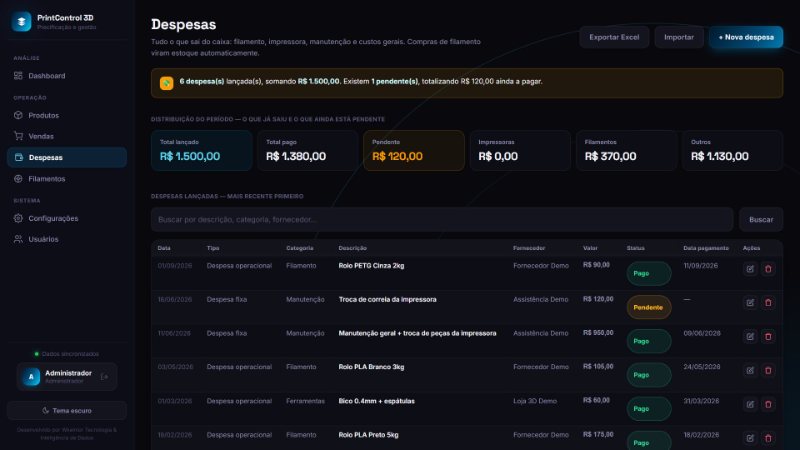Click the Filamentos spool icon

pyautogui.click(x=18, y=179)
